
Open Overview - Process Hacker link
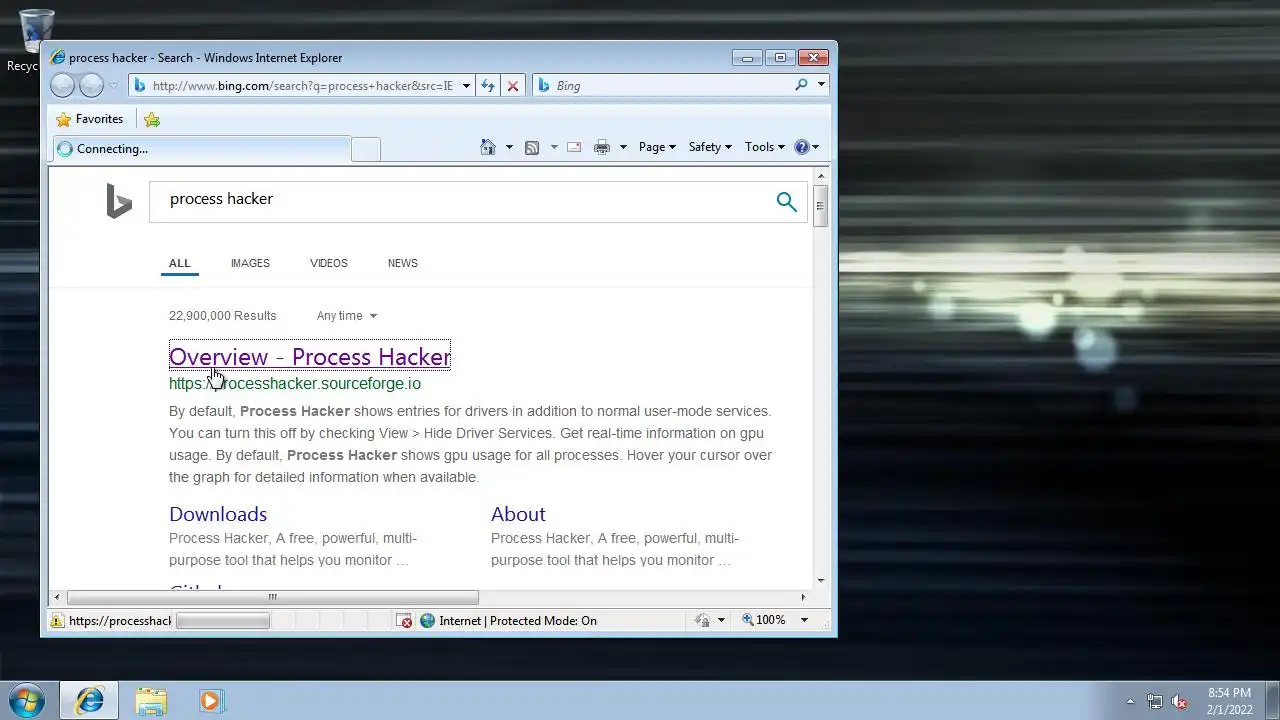[310, 357]
